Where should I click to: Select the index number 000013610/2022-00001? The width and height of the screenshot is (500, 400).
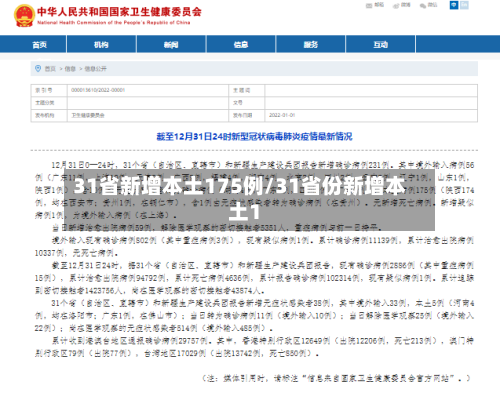click(98, 90)
